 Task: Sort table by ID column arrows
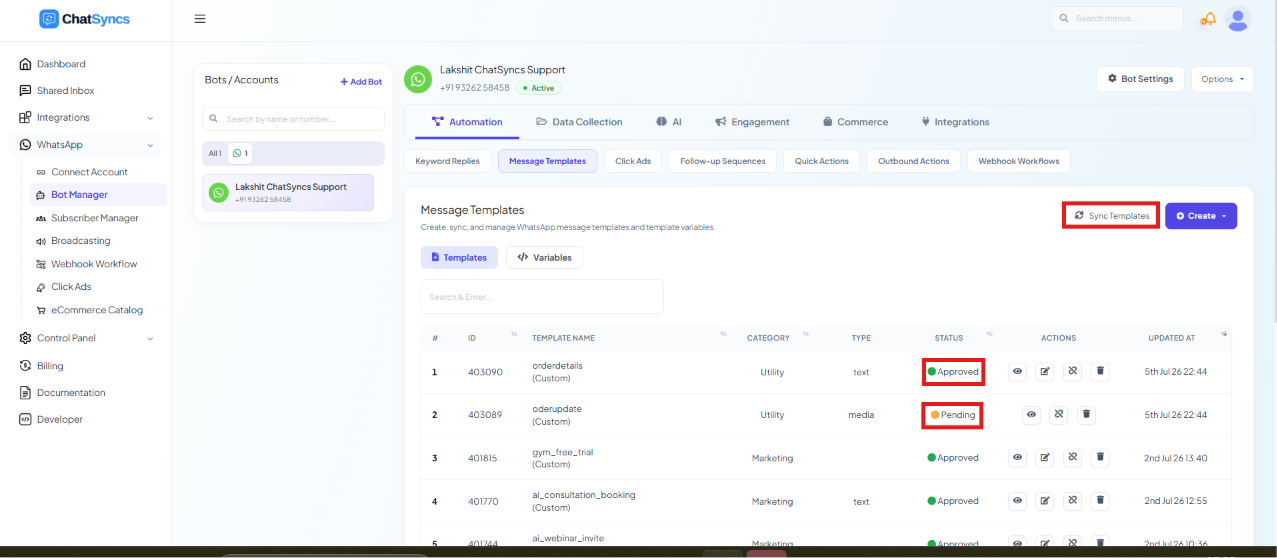[514, 334]
